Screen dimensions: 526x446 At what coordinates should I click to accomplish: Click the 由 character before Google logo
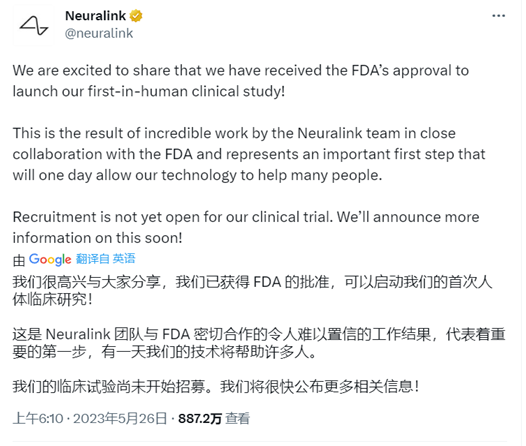[19, 260]
